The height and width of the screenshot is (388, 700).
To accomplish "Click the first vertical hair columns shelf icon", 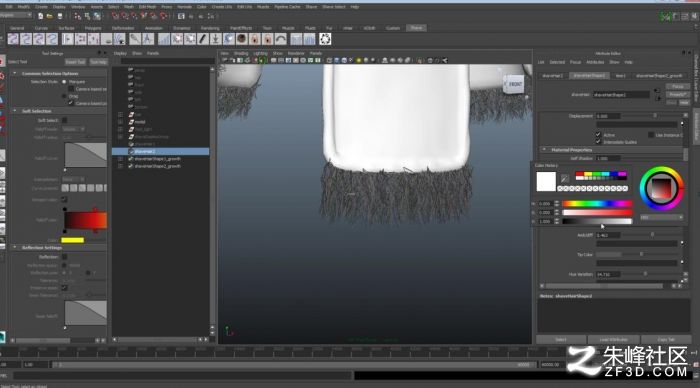I will click(296, 39).
